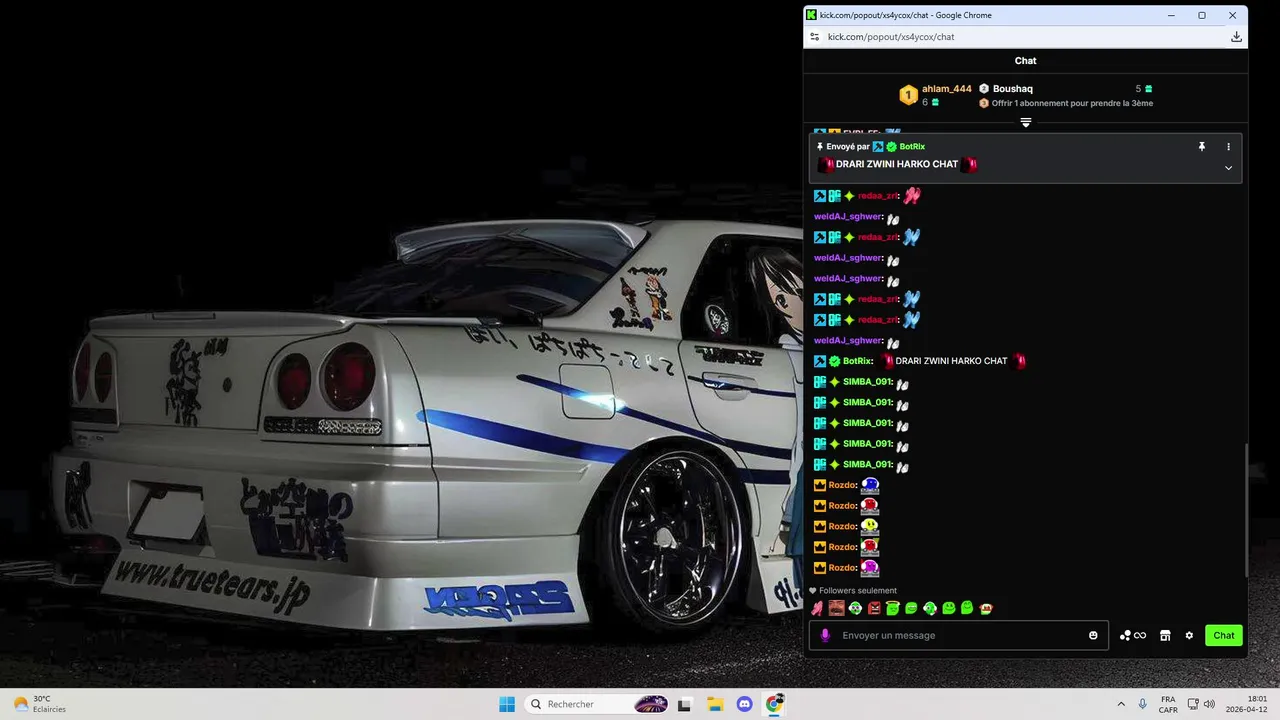Open pinned message three-dot options
Viewport: 1280px width, 720px height.
point(1229,146)
